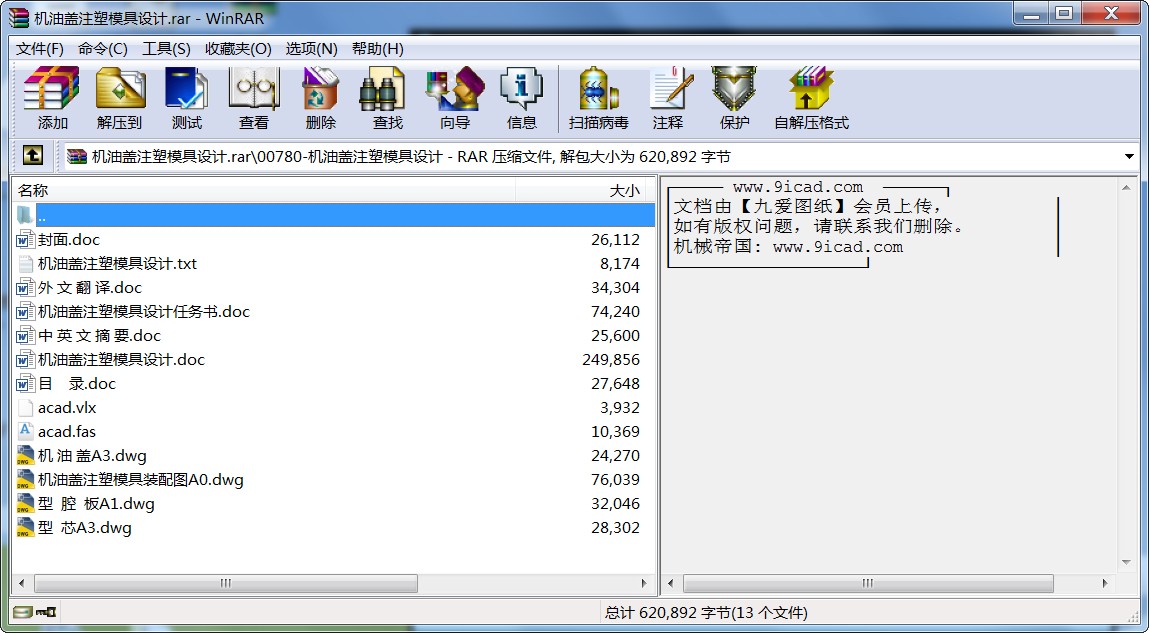Click the file list horizontal scrollbar
This screenshot has width=1149, height=633.
(226, 584)
